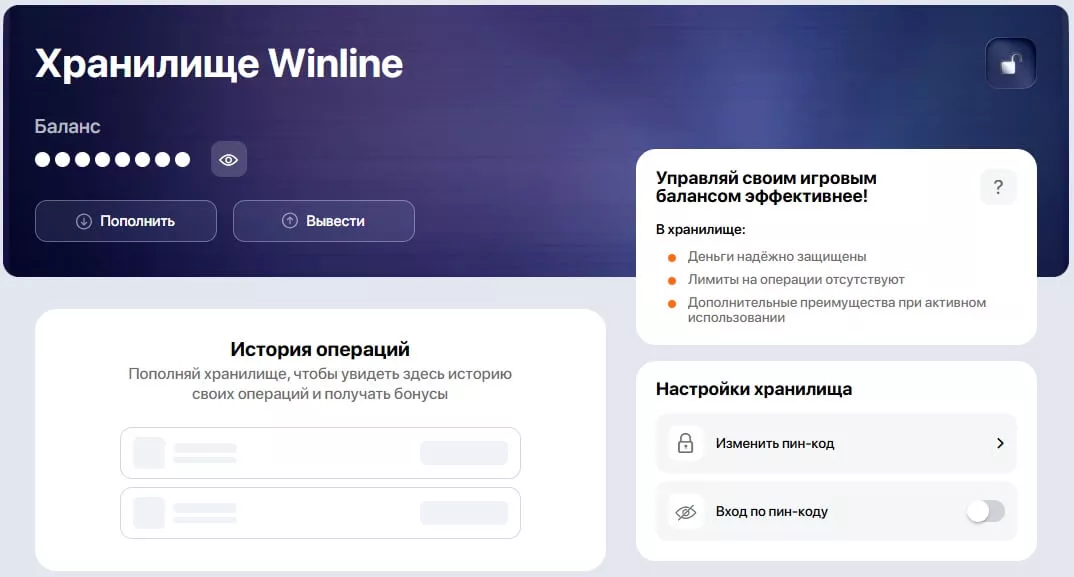Open the Изменить пин-код settings row

836,443
